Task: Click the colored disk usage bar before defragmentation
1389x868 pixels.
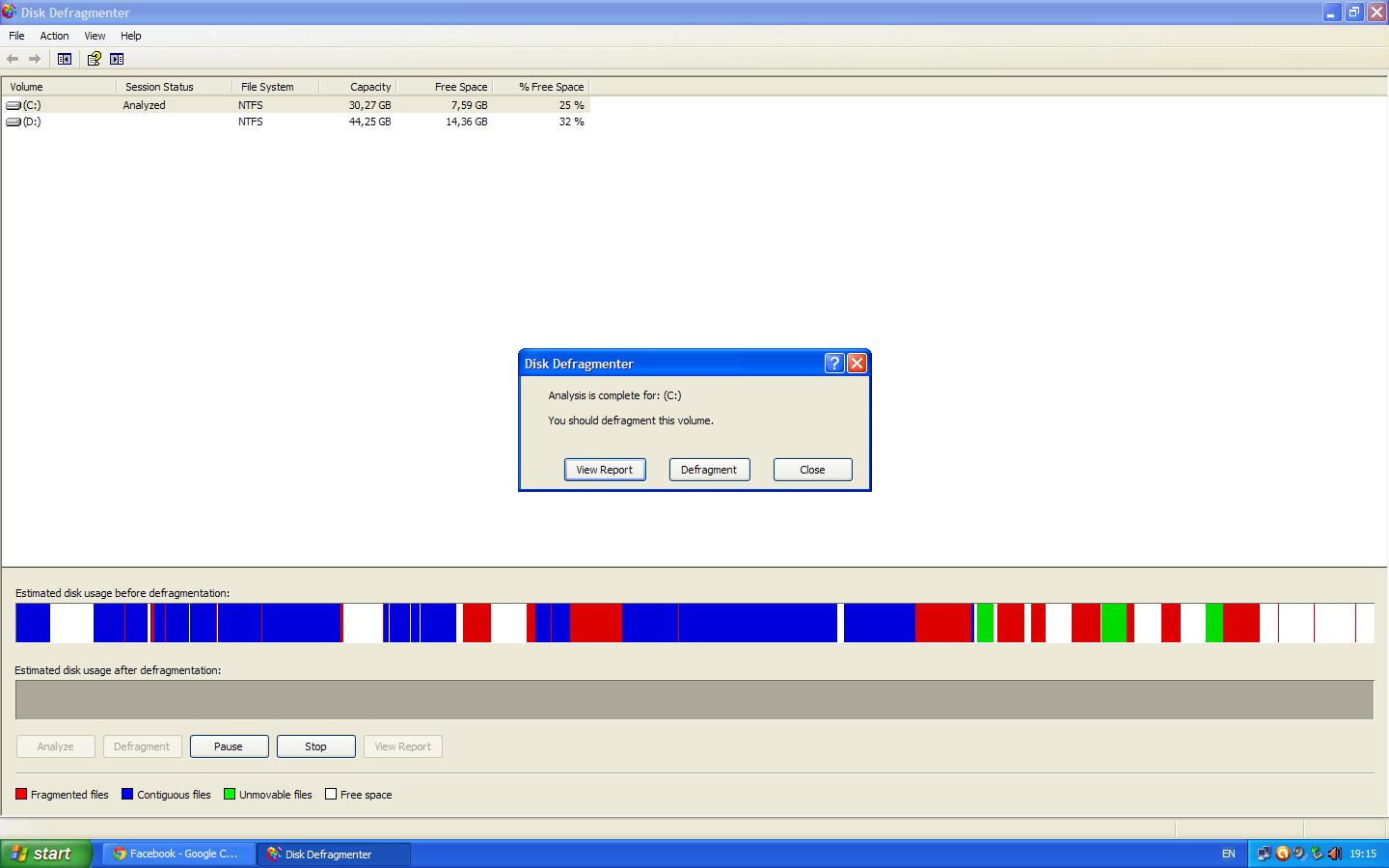Action: click(x=694, y=623)
